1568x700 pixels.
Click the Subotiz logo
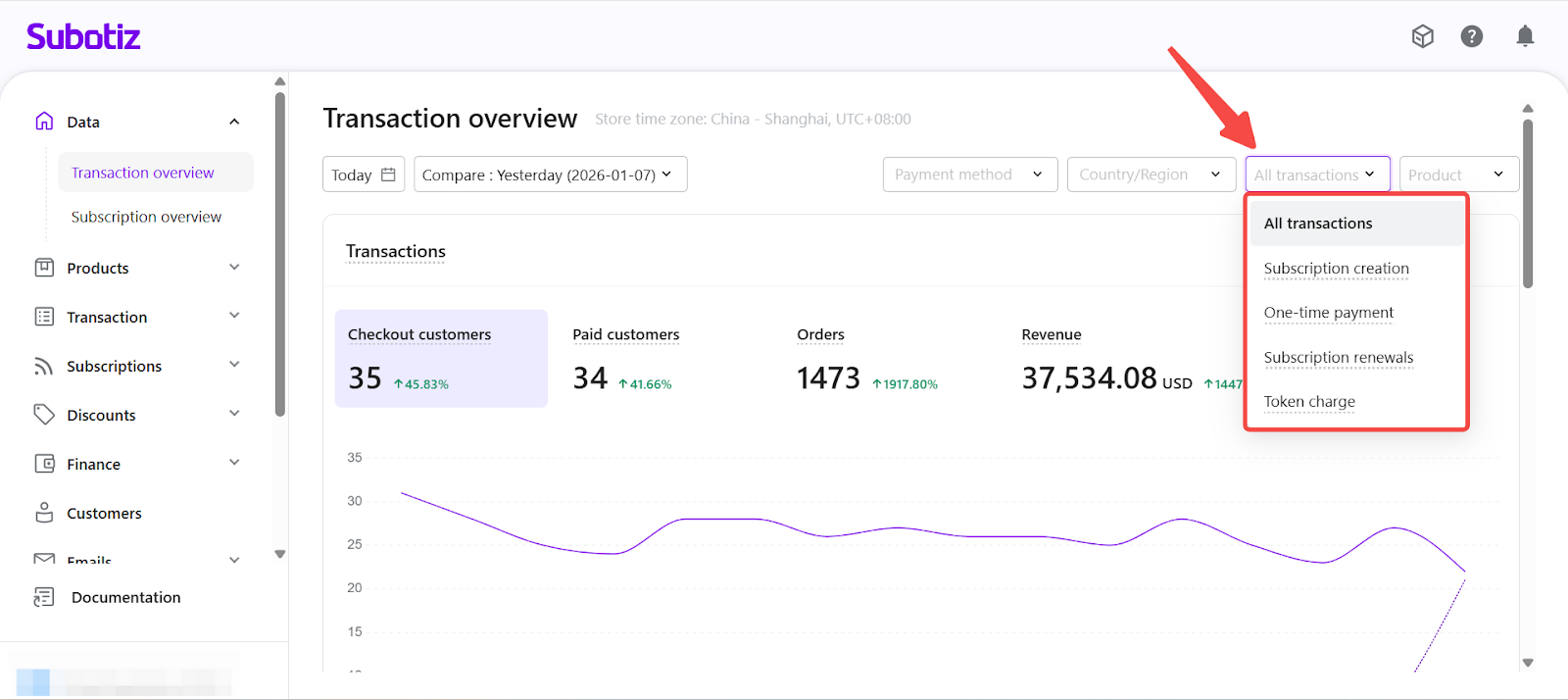tap(83, 37)
